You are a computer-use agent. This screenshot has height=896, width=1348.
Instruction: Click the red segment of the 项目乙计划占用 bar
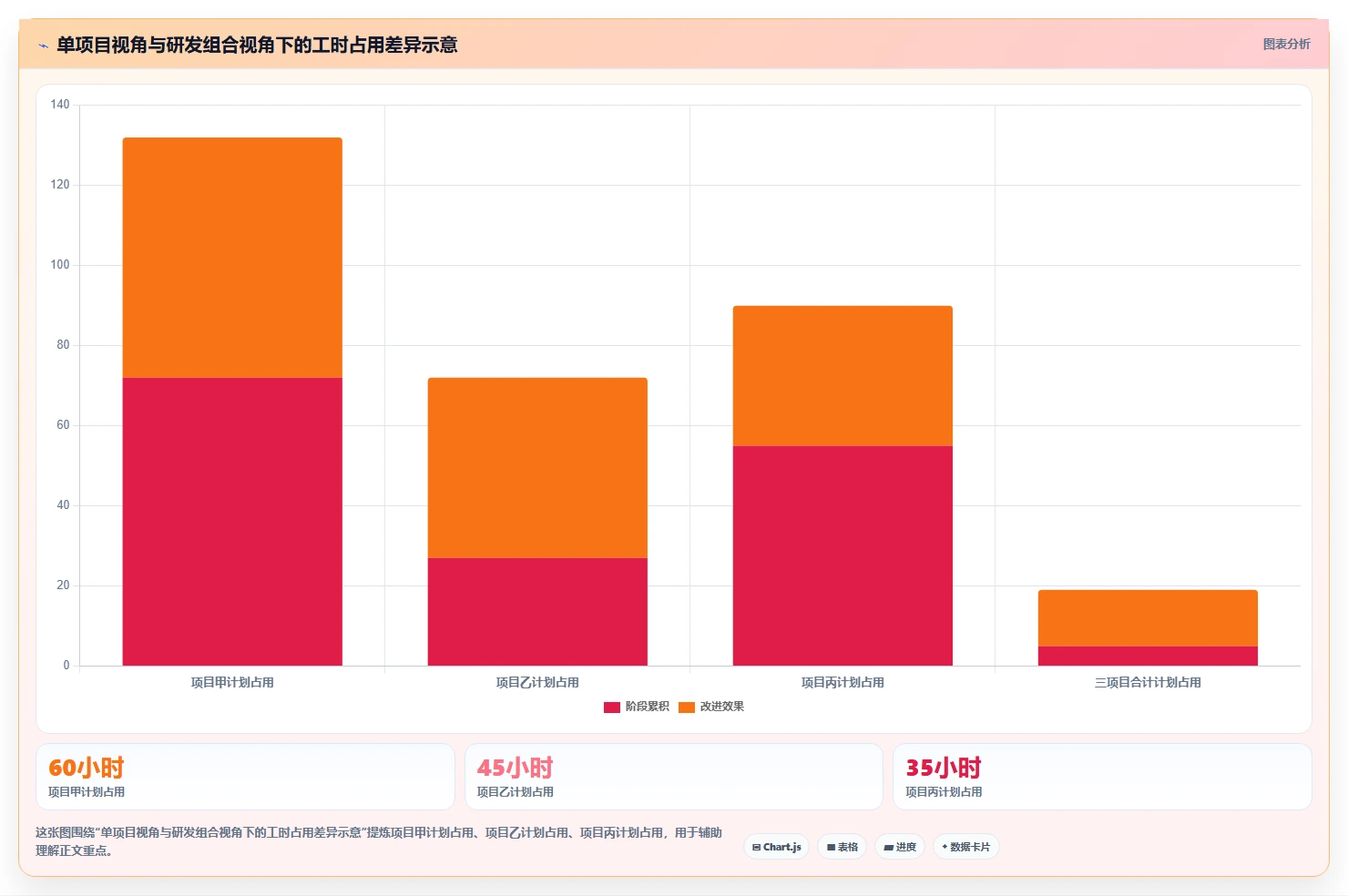[537, 612]
